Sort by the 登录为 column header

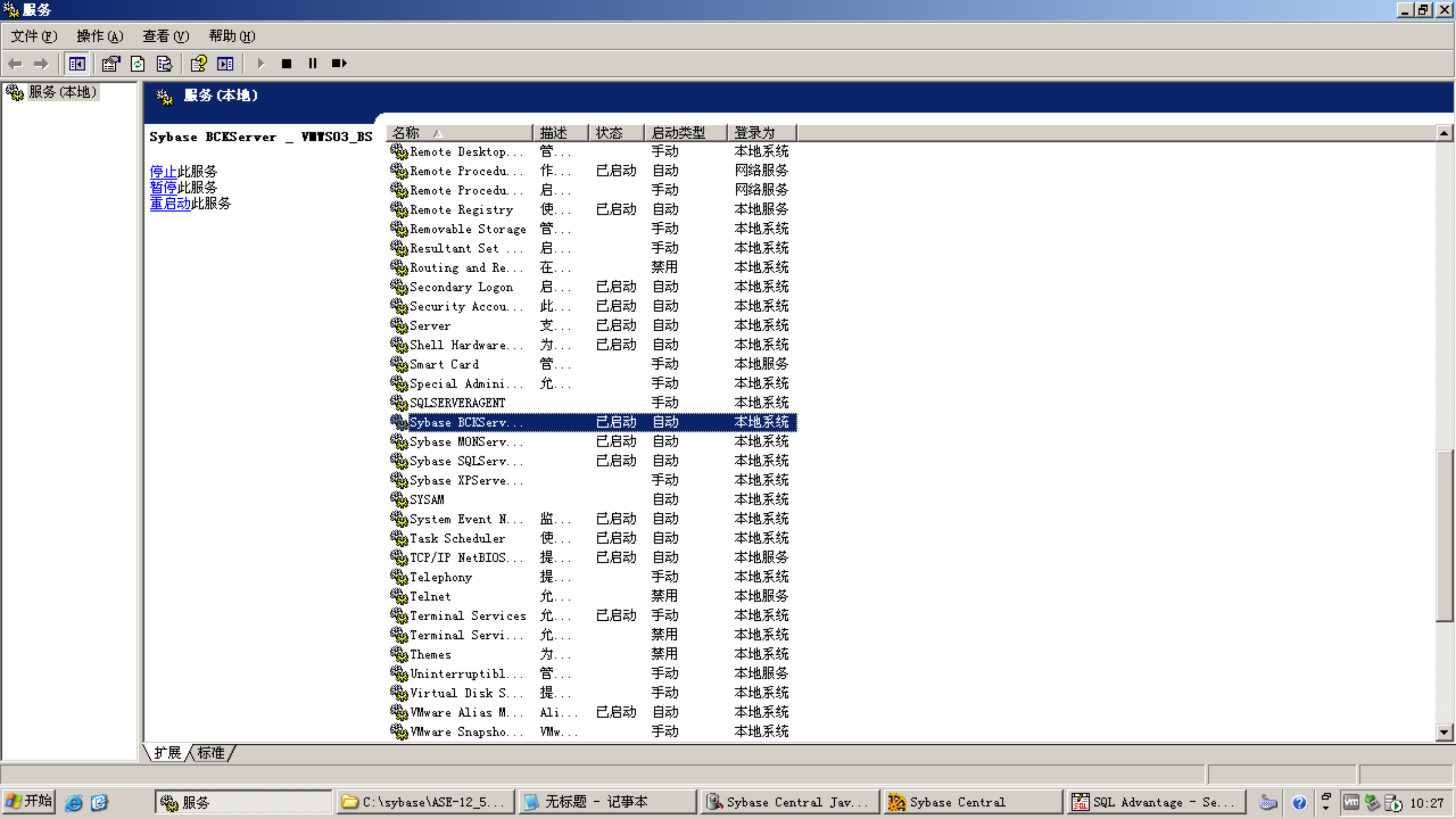[x=762, y=133]
